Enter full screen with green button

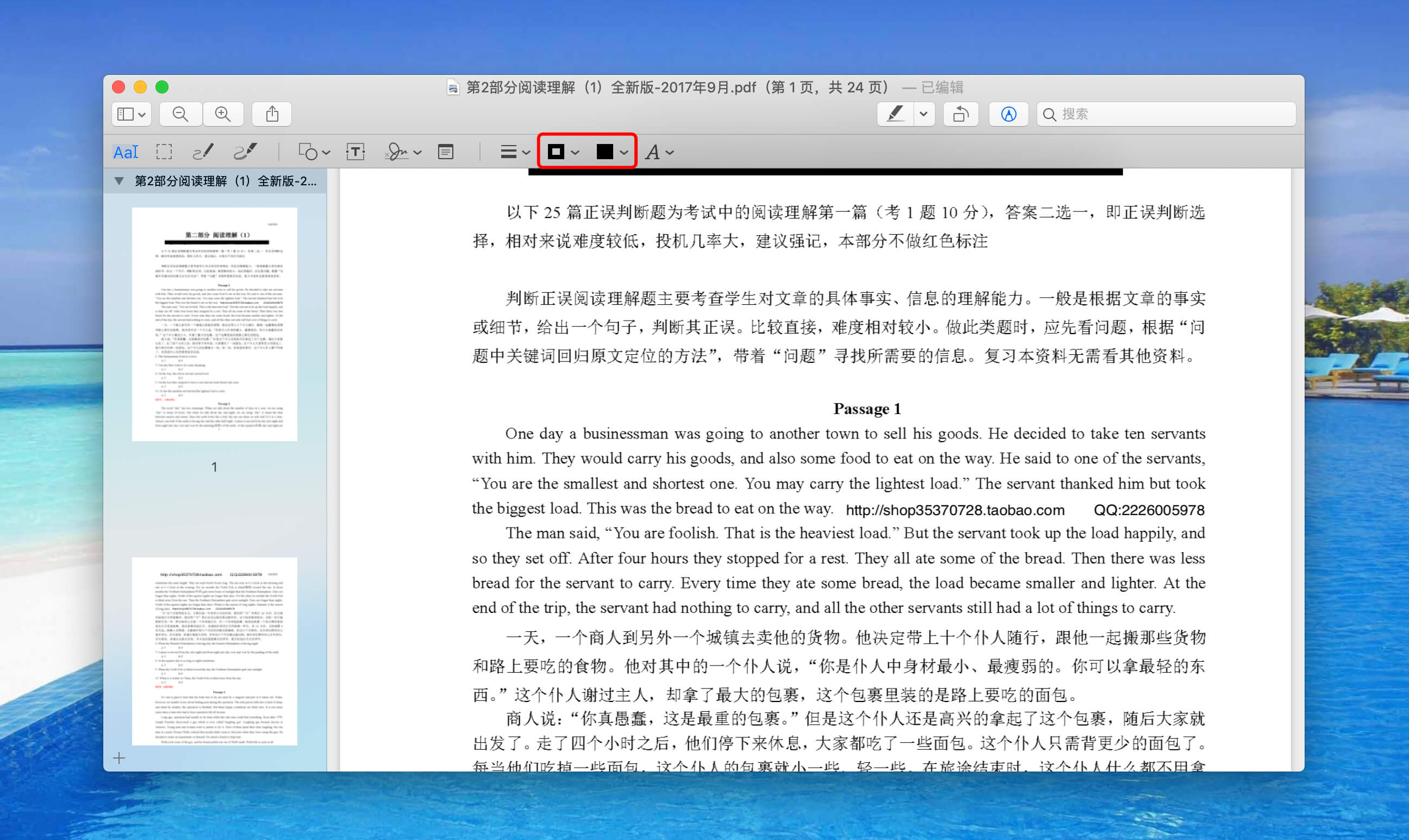click(x=162, y=87)
